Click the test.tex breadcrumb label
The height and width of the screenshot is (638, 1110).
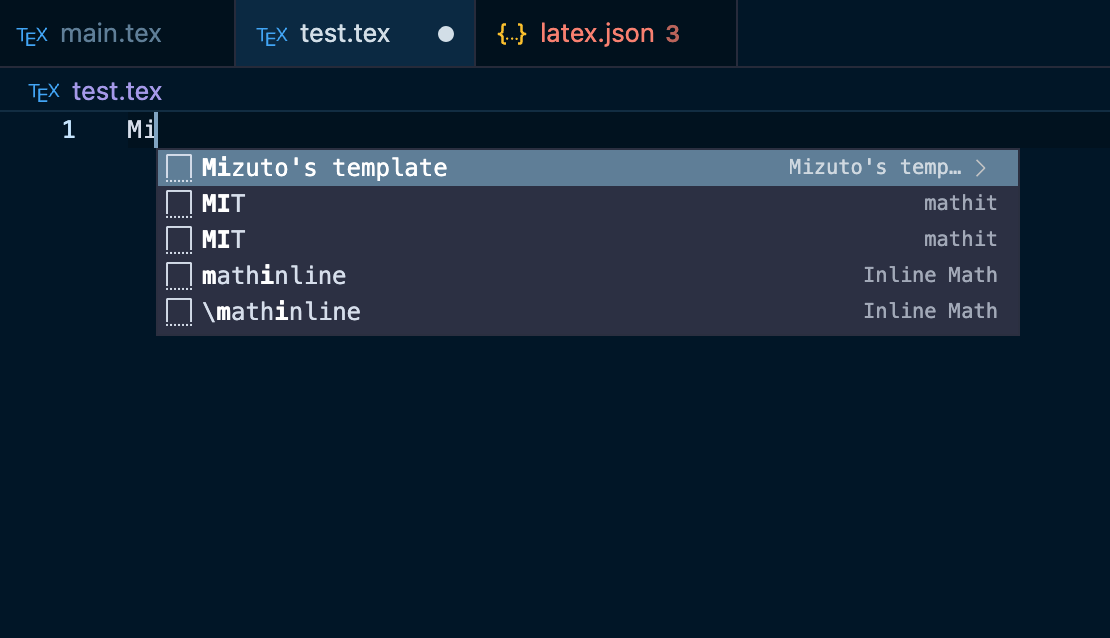pyautogui.click(x=117, y=91)
